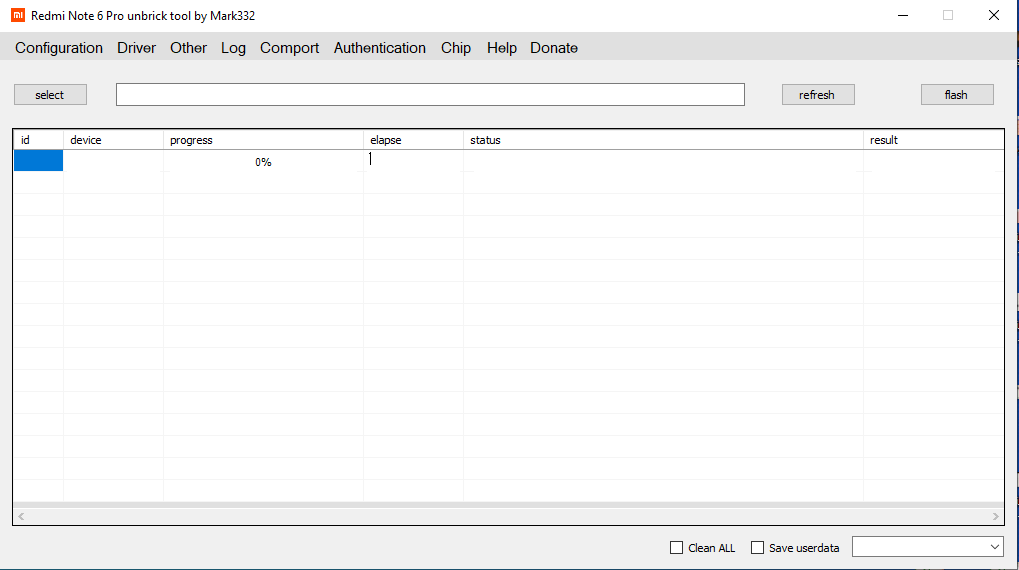Viewport: 1019px width, 570px height.
Task: Open the Log menu
Action: 233,48
